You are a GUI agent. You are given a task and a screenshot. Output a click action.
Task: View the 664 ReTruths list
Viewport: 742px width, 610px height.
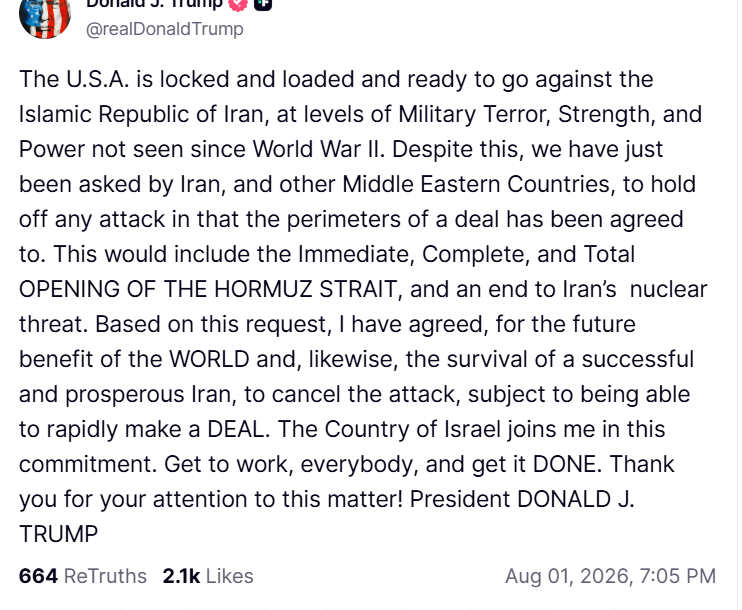click(x=83, y=576)
